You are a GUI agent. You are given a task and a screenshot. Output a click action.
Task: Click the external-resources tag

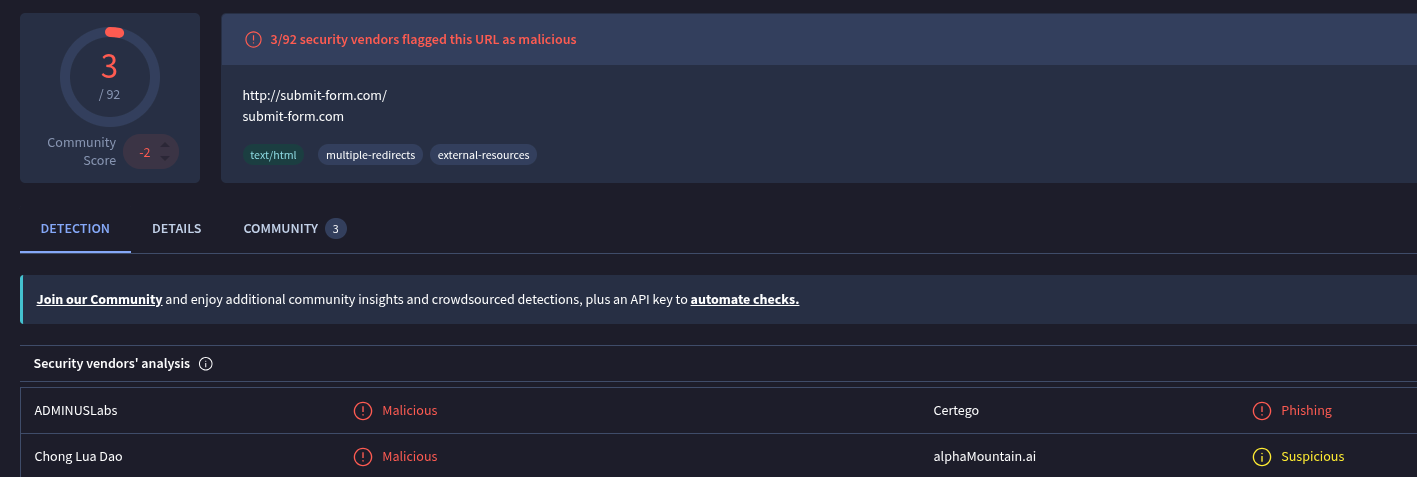click(x=483, y=155)
